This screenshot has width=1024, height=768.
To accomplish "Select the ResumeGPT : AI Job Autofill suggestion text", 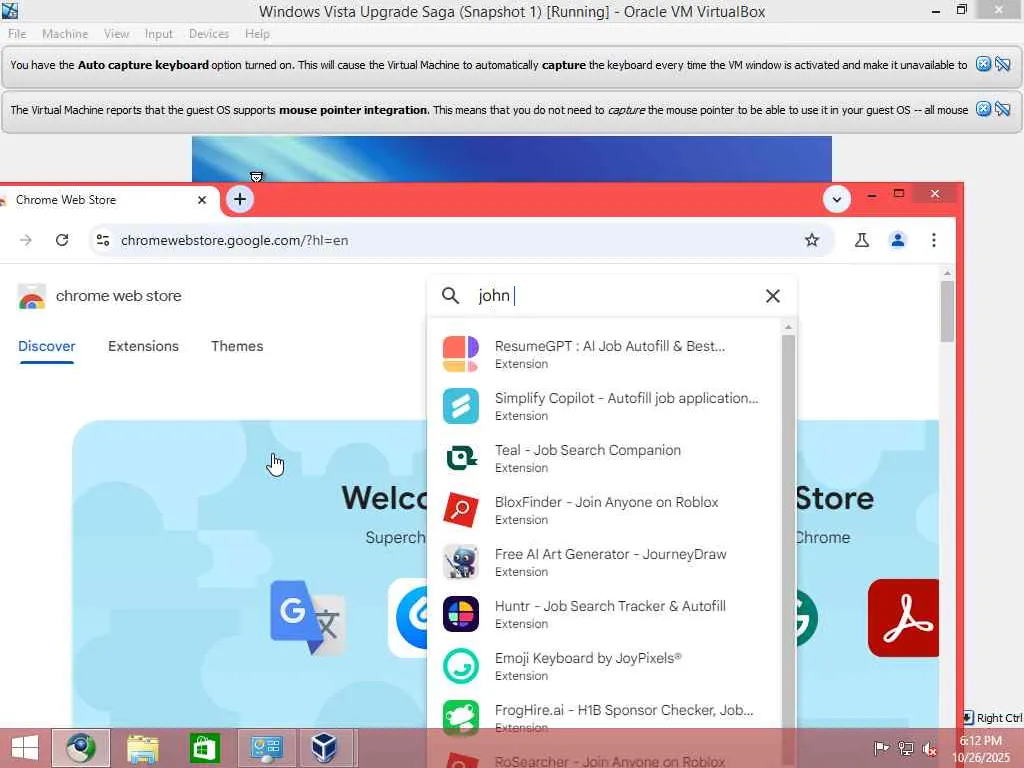I will click(610, 346).
